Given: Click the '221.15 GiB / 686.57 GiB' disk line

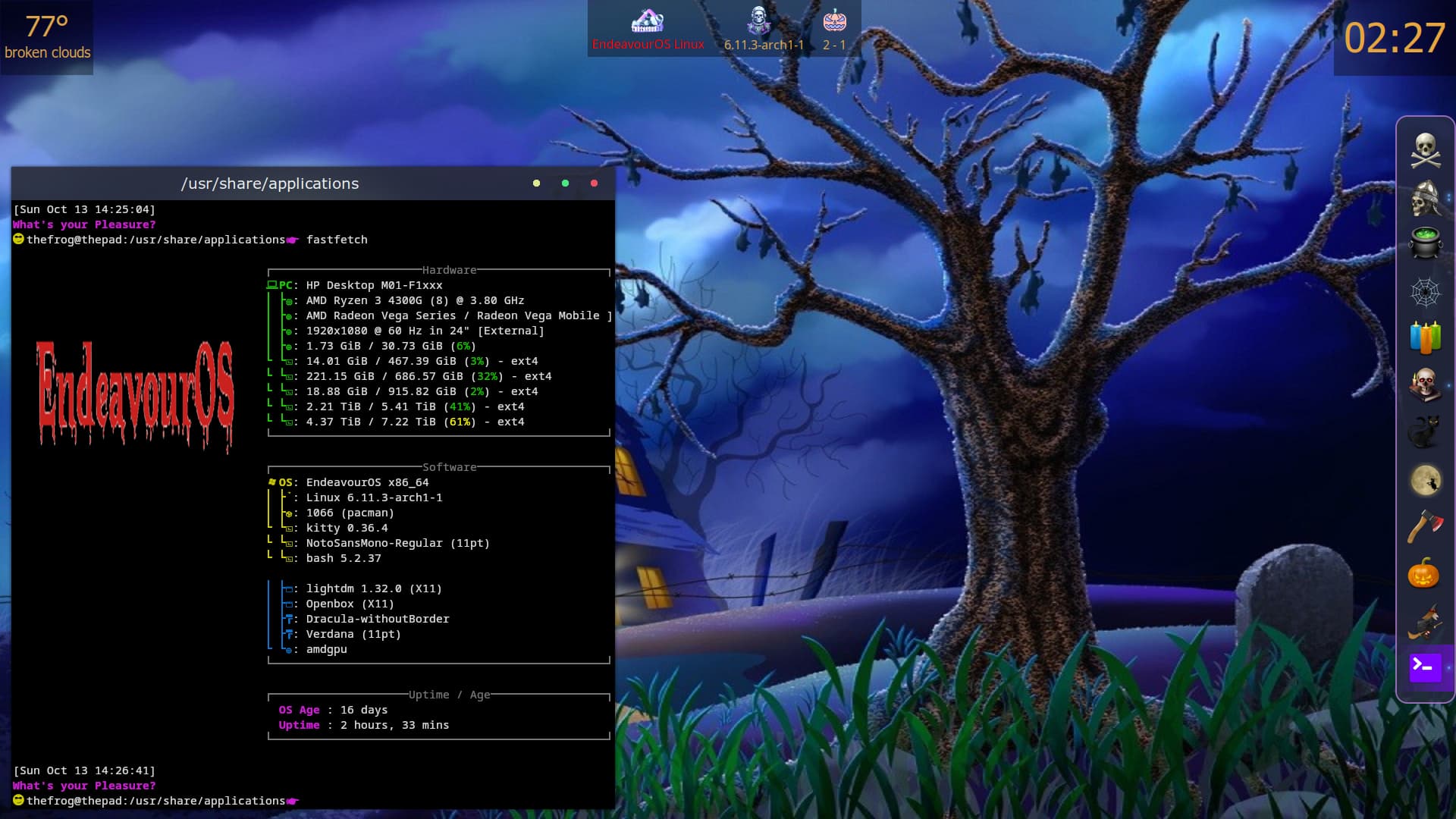Looking at the screenshot, I should pyautogui.click(x=428, y=376).
